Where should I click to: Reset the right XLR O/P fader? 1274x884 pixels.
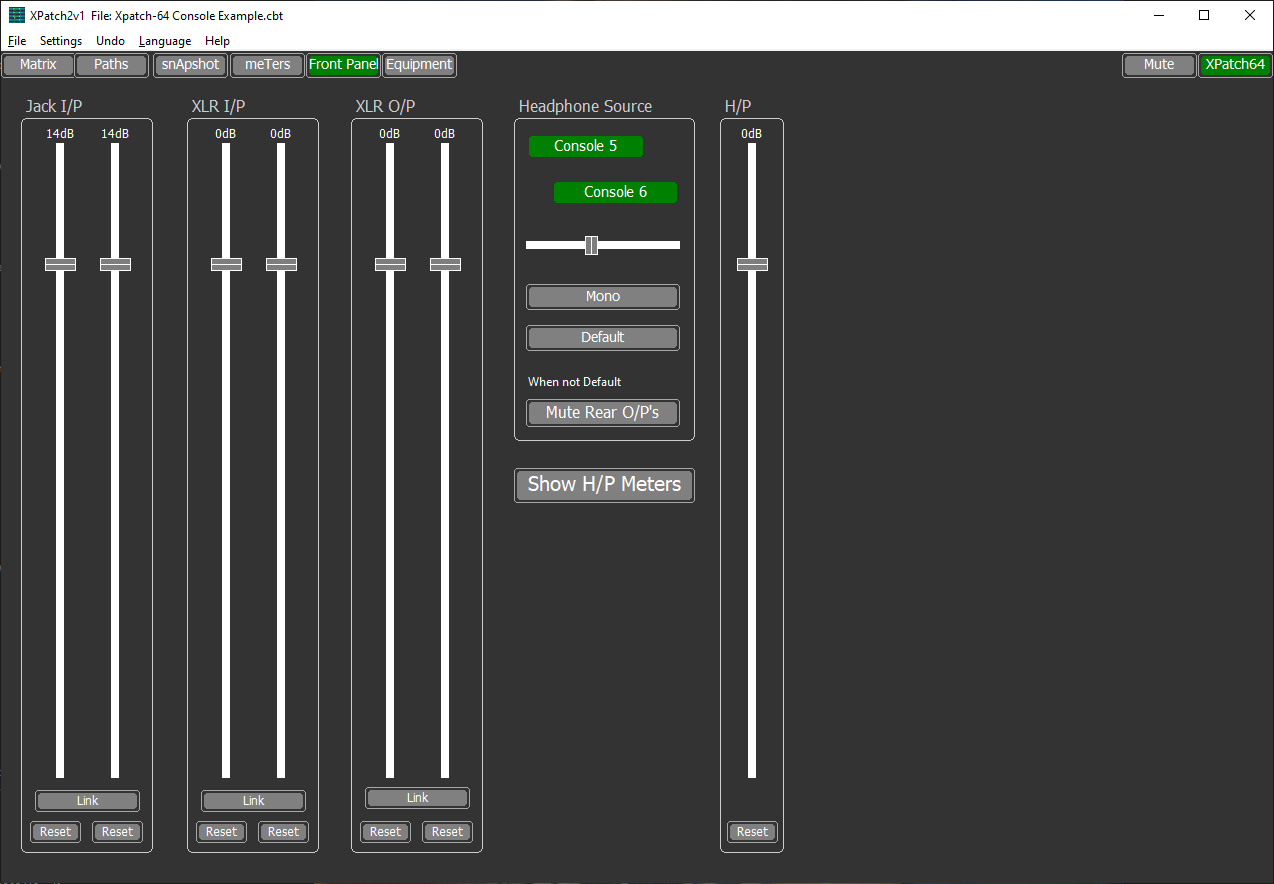[x=447, y=832]
